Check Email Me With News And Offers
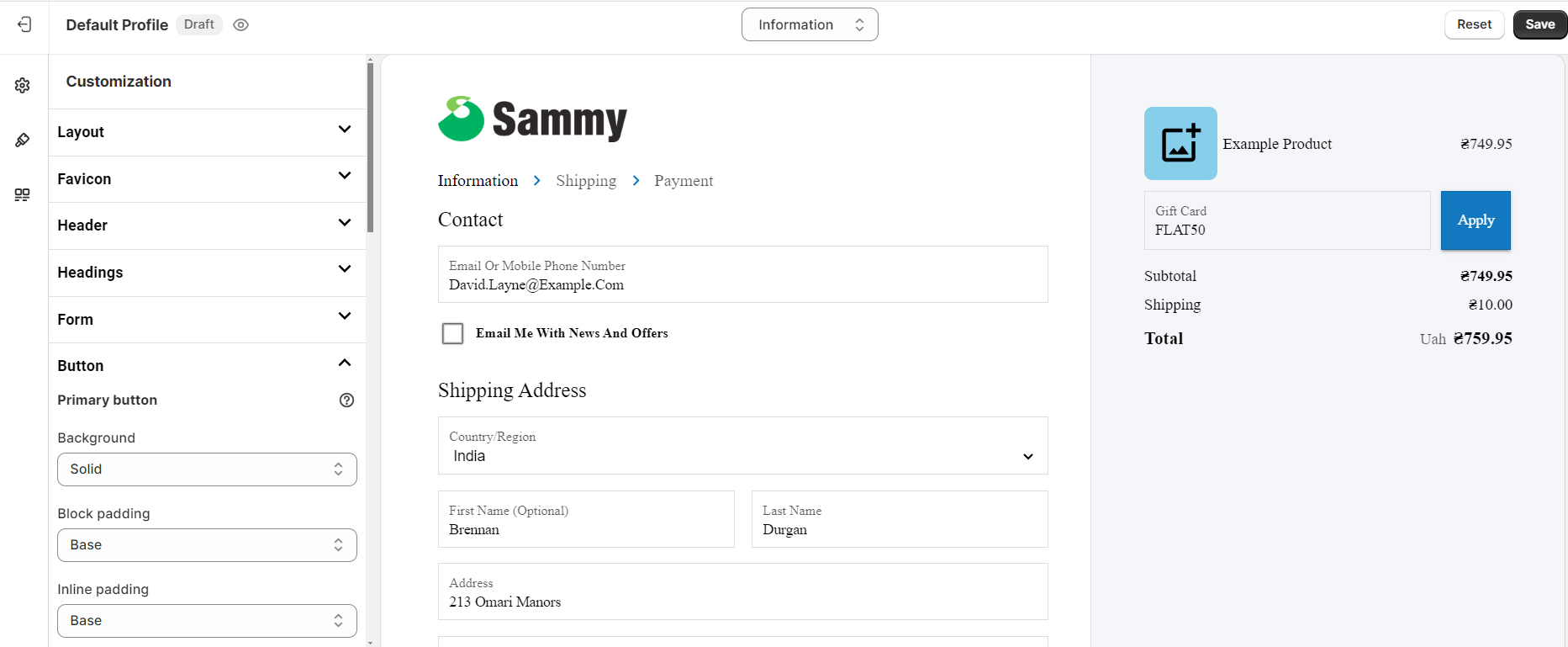The height and width of the screenshot is (647, 1568). [x=452, y=334]
